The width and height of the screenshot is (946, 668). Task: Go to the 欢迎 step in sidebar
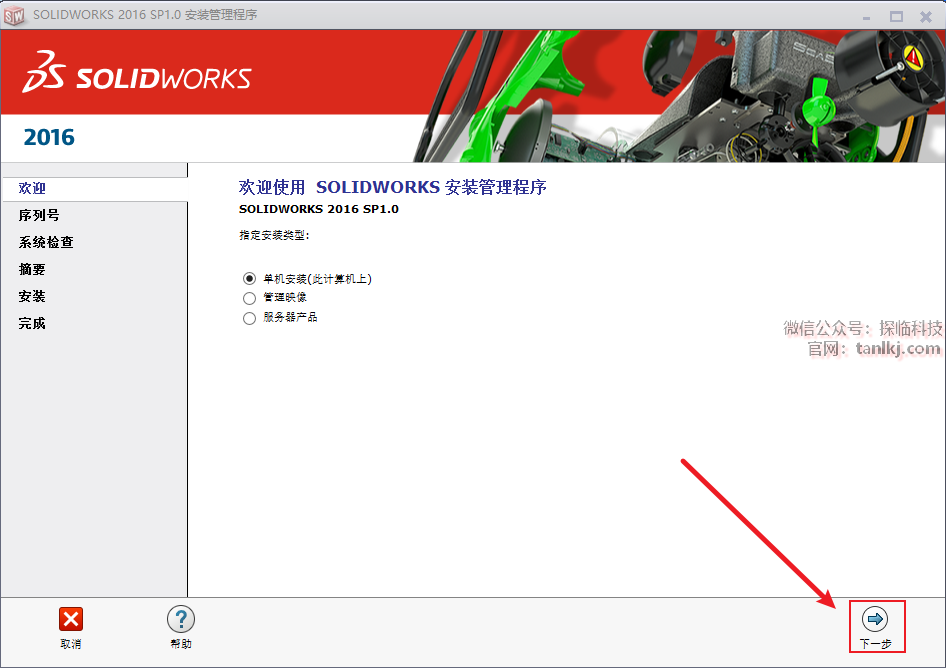32,188
